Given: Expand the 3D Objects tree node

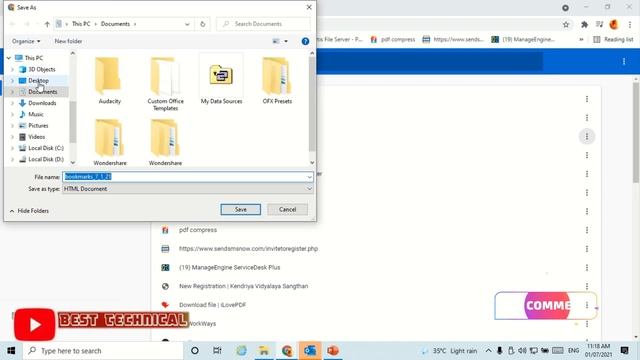Looking at the screenshot, I should coord(12,69).
